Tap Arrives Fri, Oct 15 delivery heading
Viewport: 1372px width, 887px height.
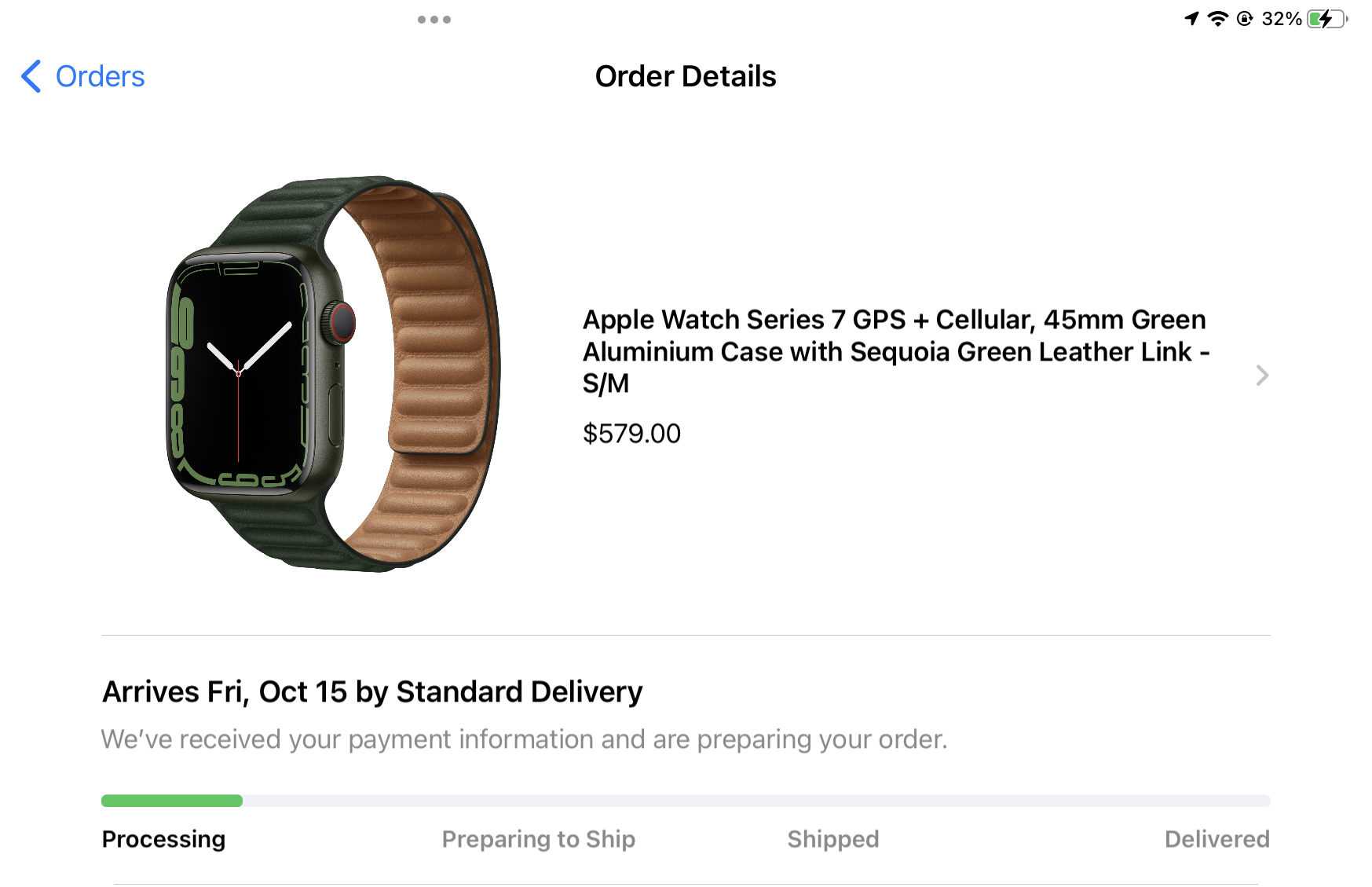(x=372, y=692)
